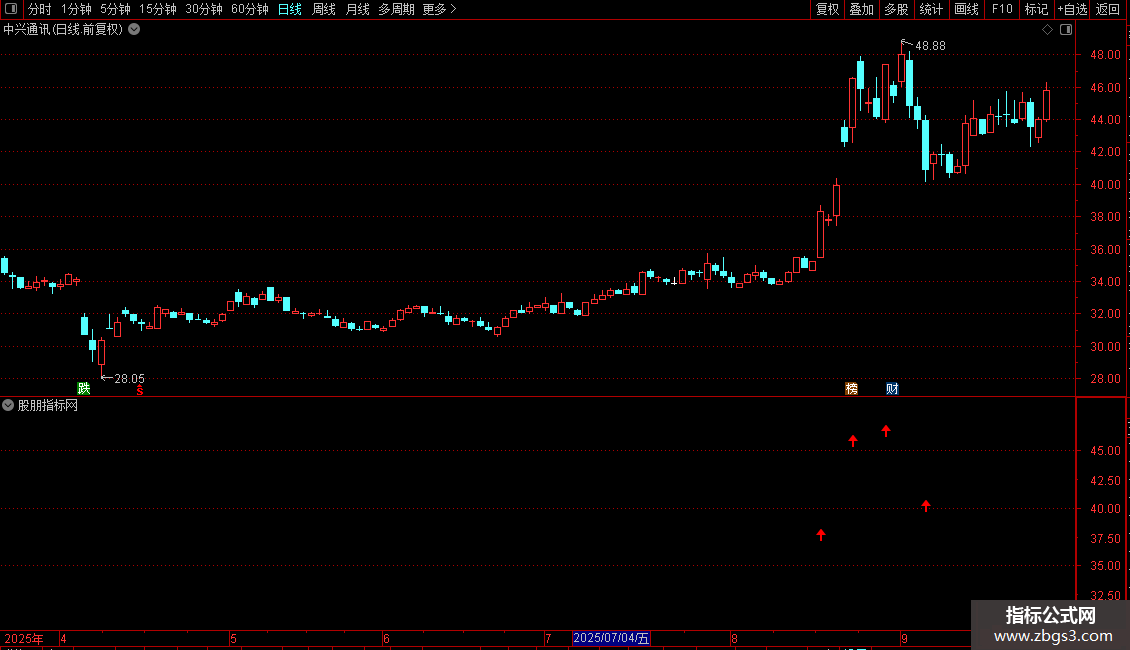Click the 2025/07/04/五 date marker
The image size is (1130, 650).
[x=611, y=638]
